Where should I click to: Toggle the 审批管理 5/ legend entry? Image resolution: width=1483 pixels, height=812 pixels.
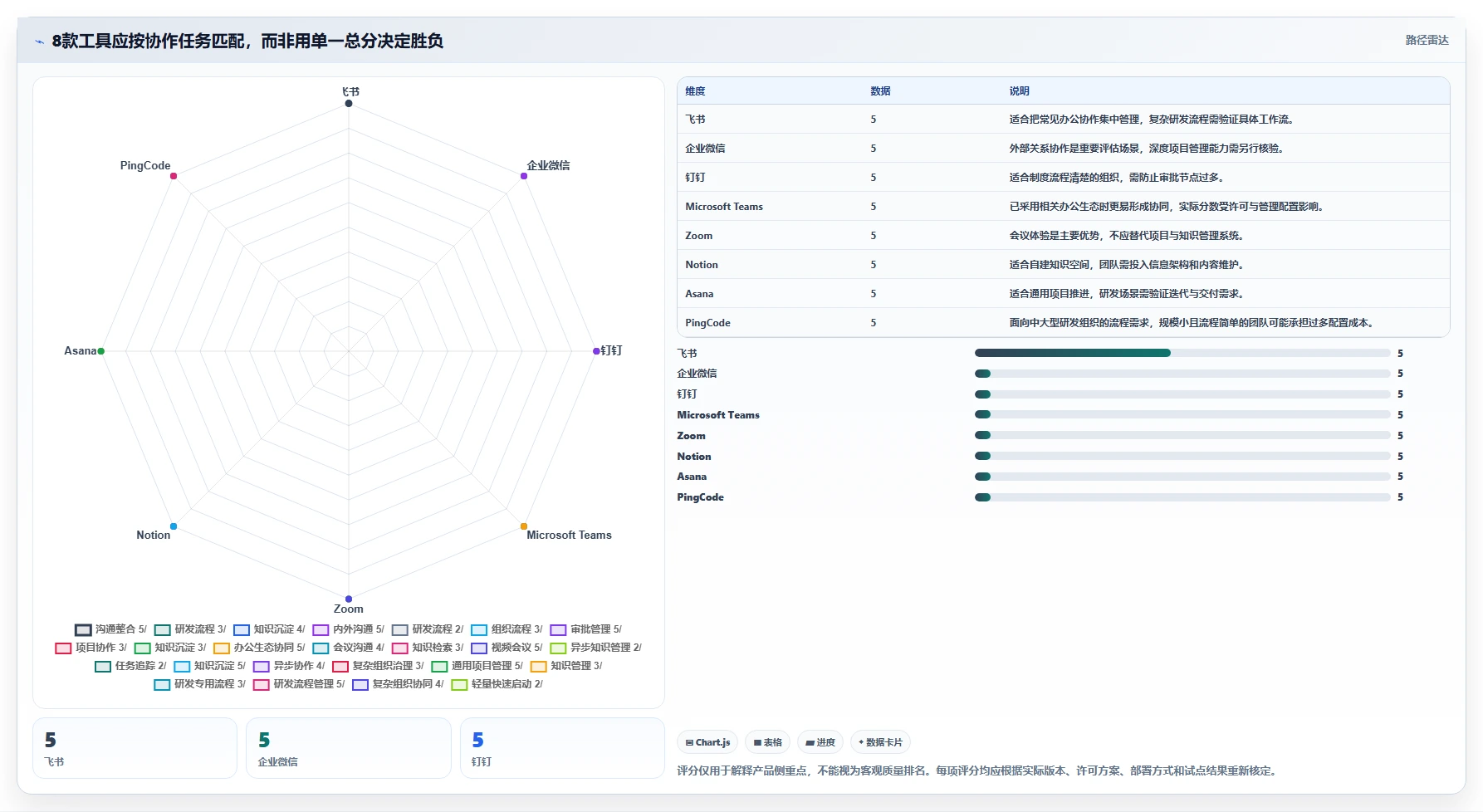click(x=586, y=629)
